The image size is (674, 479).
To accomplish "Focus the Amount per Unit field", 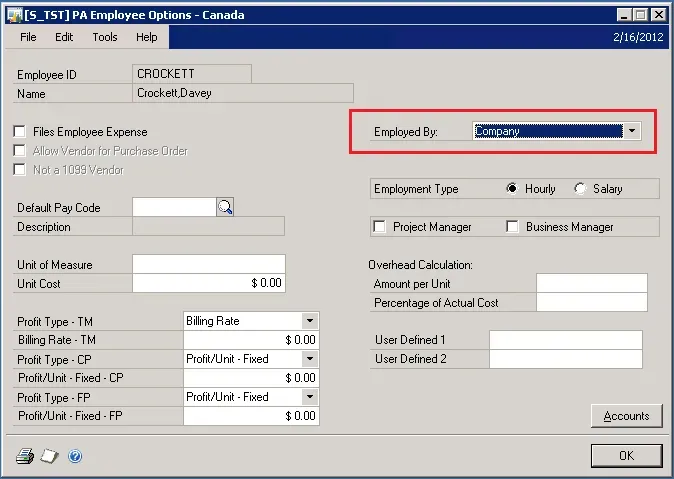I will [591, 283].
